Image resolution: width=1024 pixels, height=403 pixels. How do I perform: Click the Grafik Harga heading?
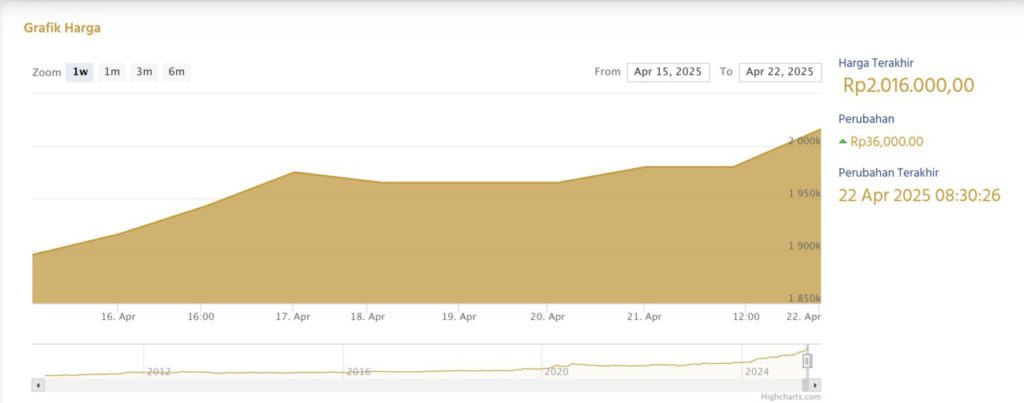tap(62, 28)
